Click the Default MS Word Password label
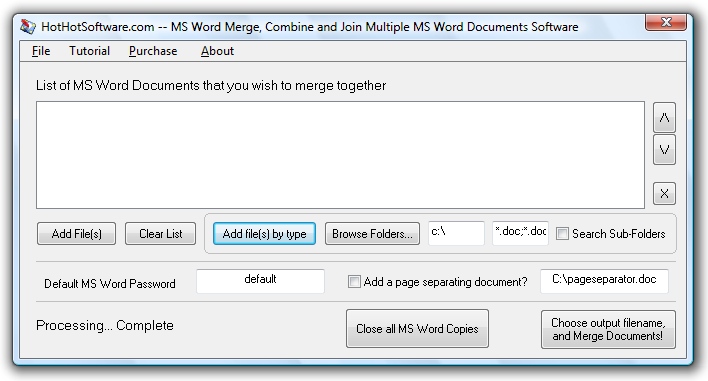 tap(110, 283)
